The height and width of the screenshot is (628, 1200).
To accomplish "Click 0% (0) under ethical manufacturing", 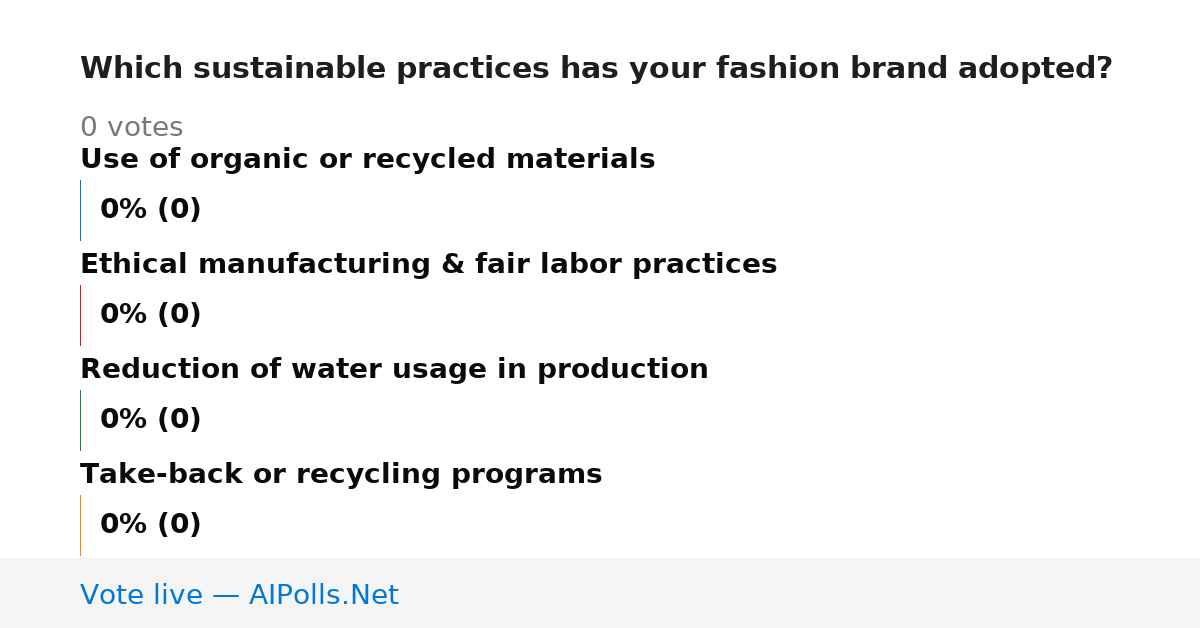I will point(150,315).
